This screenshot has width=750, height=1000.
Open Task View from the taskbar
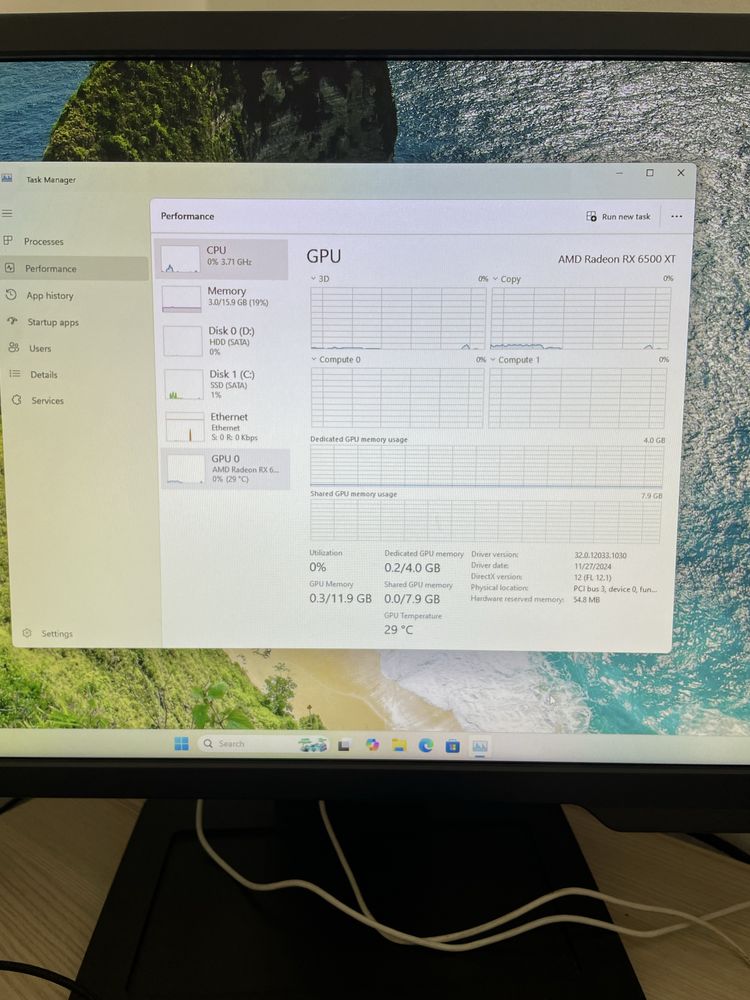[344, 745]
